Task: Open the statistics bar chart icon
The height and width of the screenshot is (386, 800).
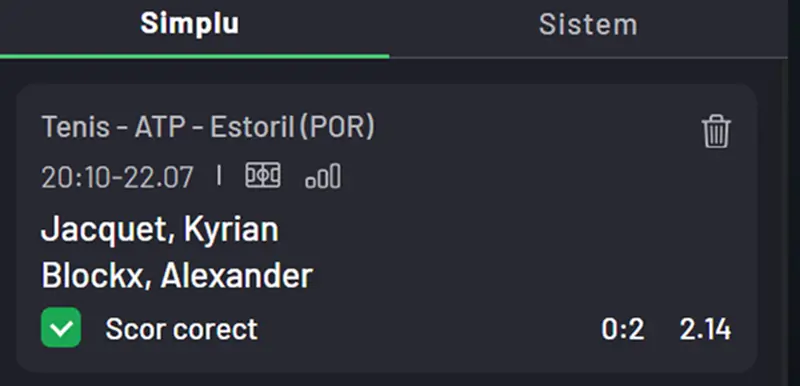Action: pyautogui.click(x=323, y=176)
